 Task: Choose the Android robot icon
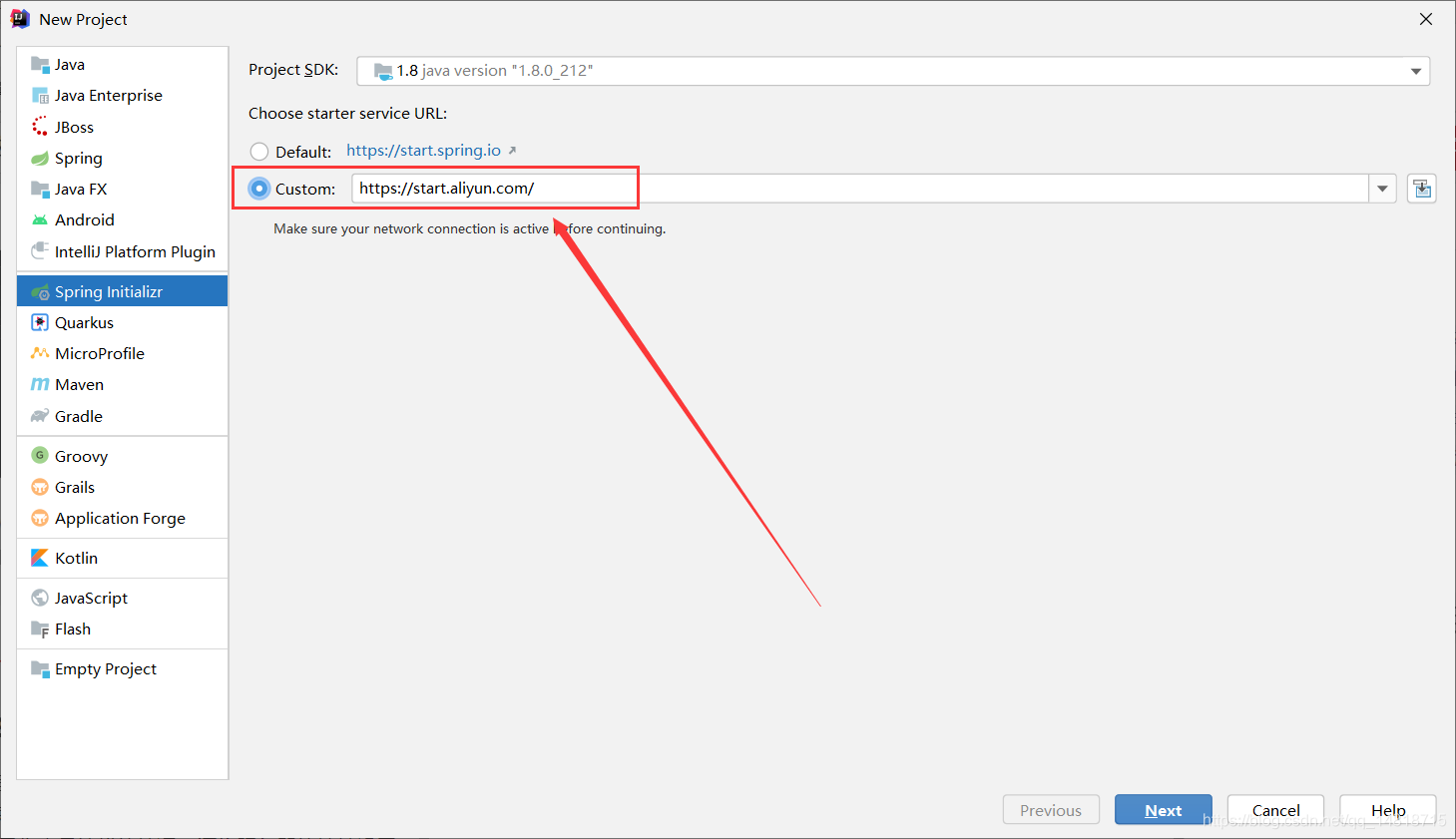click(x=40, y=219)
